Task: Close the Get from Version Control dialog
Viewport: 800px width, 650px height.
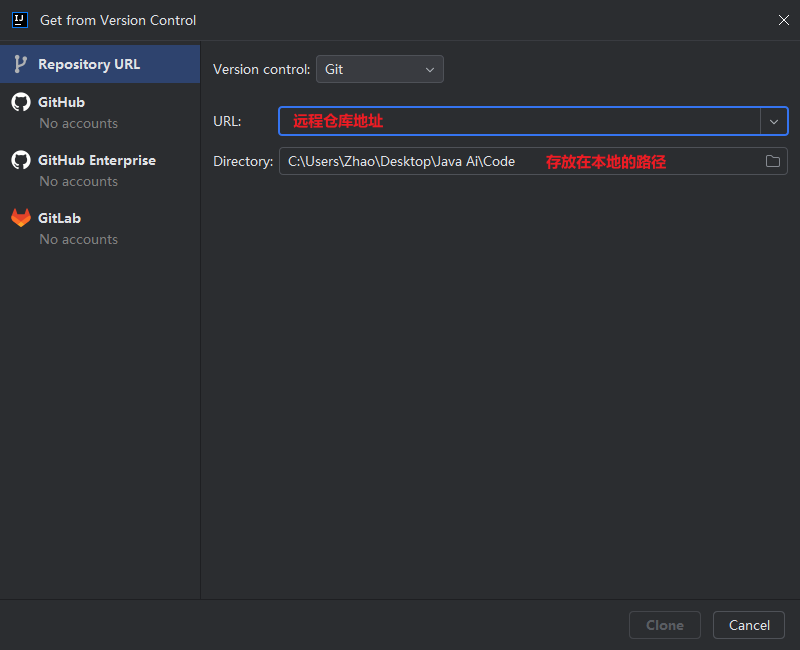Action: tap(784, 20)
